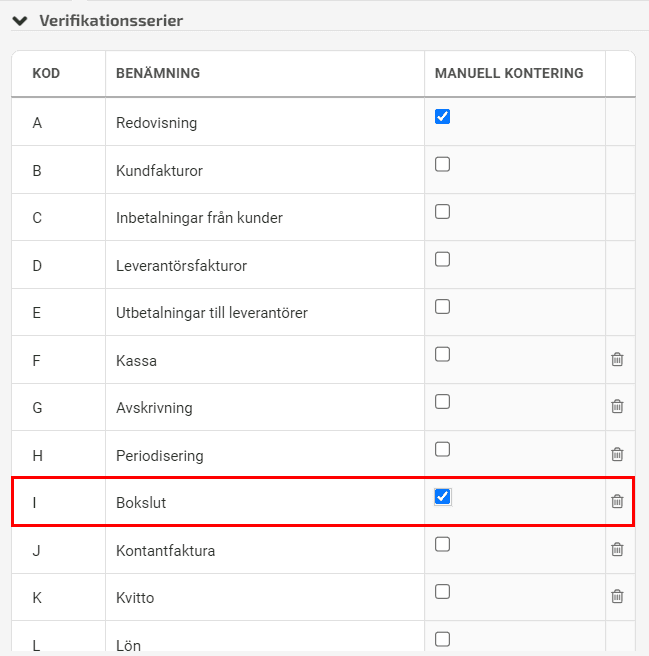This screenshot has width=649, height=656.
Task: Click the Benämning column header
Action: pos(158,73)
